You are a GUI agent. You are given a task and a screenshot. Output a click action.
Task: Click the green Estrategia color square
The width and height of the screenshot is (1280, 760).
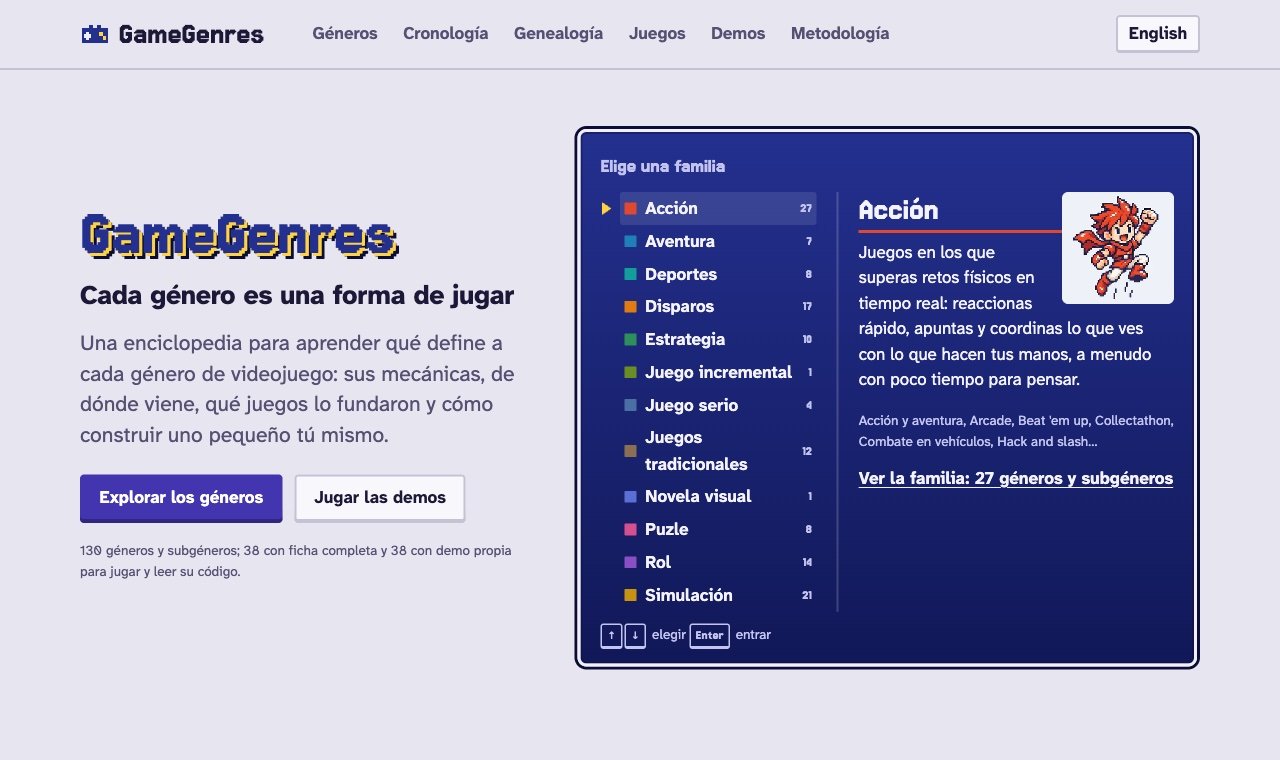(x=630, y=339)
